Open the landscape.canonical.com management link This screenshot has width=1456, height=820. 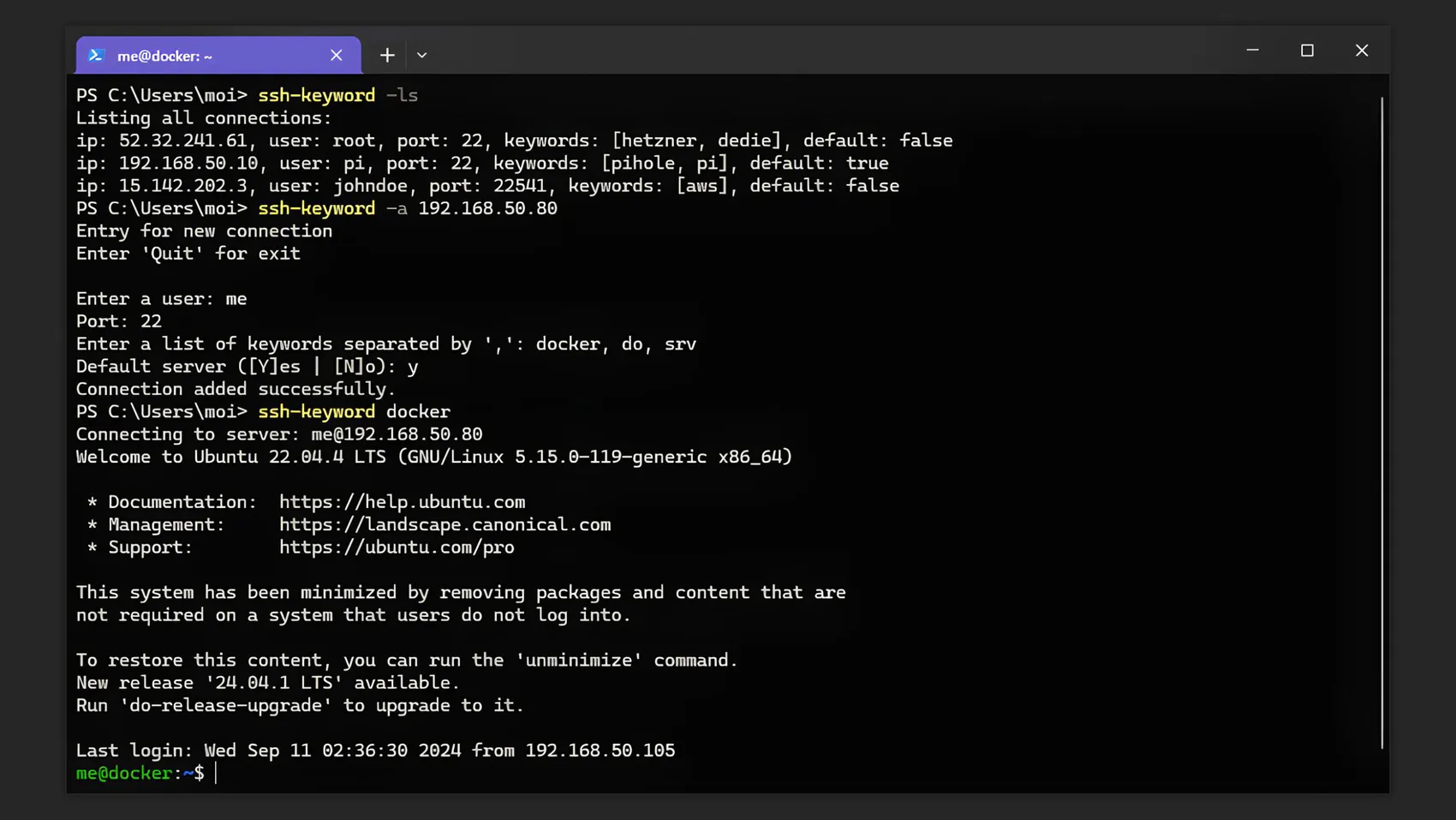coord(445,524)
